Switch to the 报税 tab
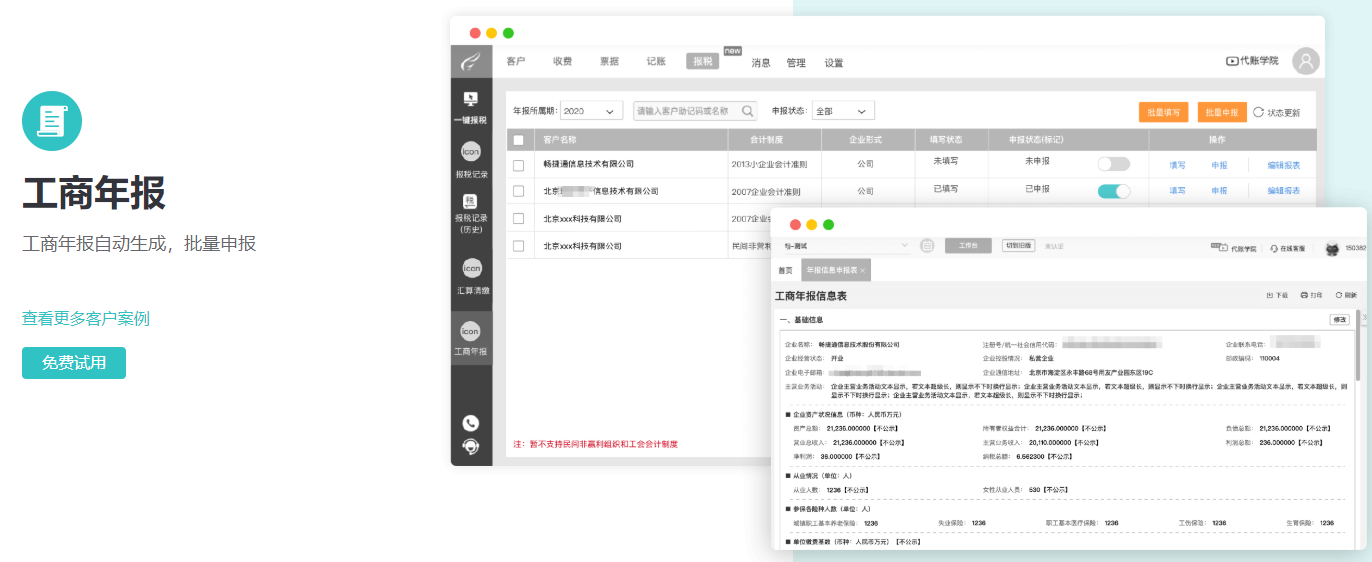Image resolution: width=1372 pixels, height=562 pixels. click(702, 61)
